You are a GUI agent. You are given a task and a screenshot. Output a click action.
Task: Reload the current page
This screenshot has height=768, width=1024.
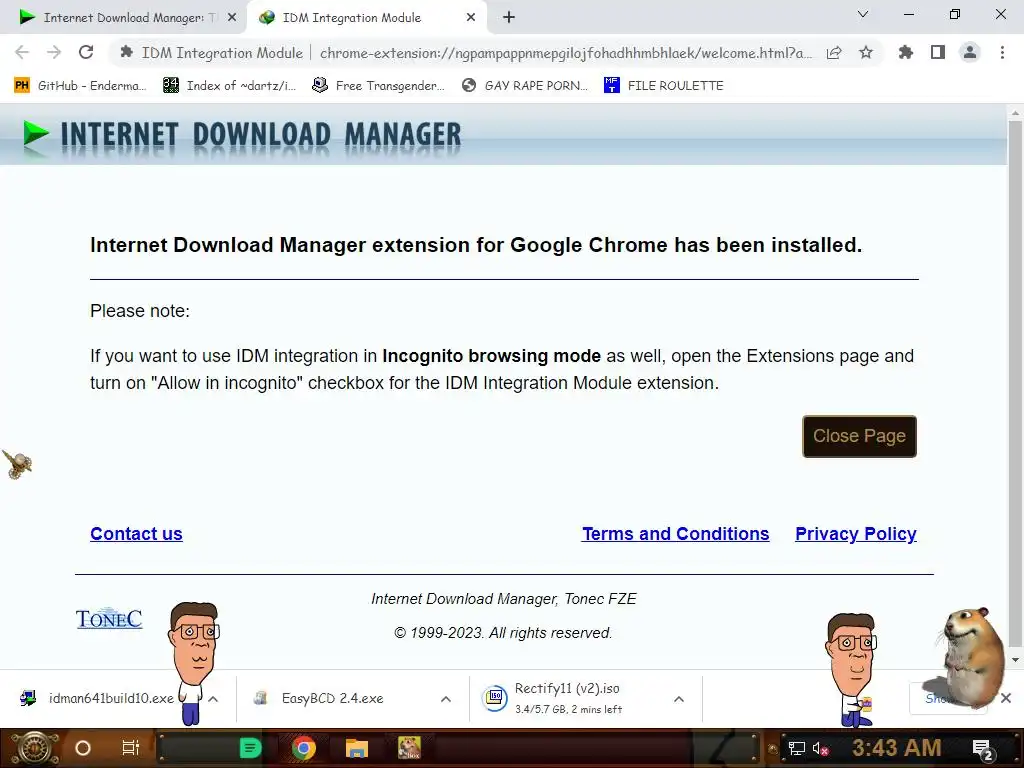click(86, 52)
